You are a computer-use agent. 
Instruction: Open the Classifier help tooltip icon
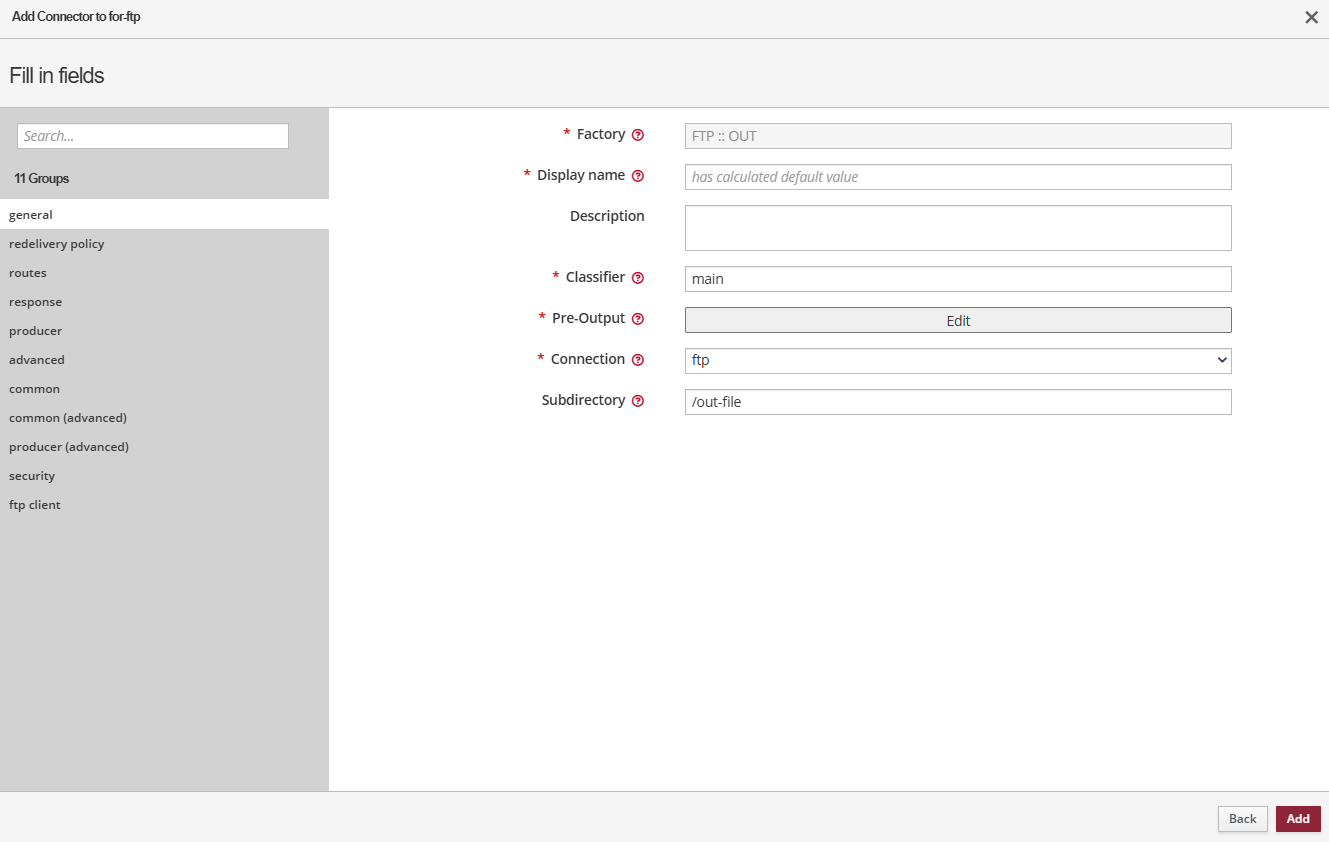coord(638,278)
